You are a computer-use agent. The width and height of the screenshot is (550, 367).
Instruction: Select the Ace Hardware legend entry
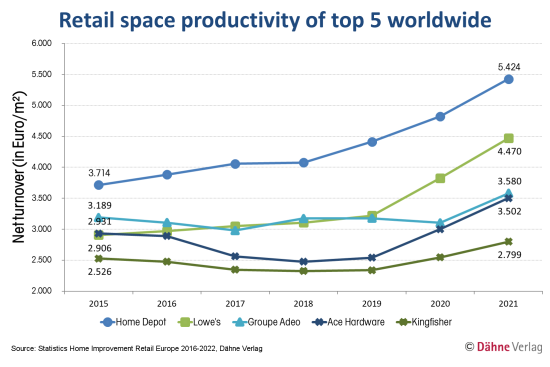(x=348, y=322)
